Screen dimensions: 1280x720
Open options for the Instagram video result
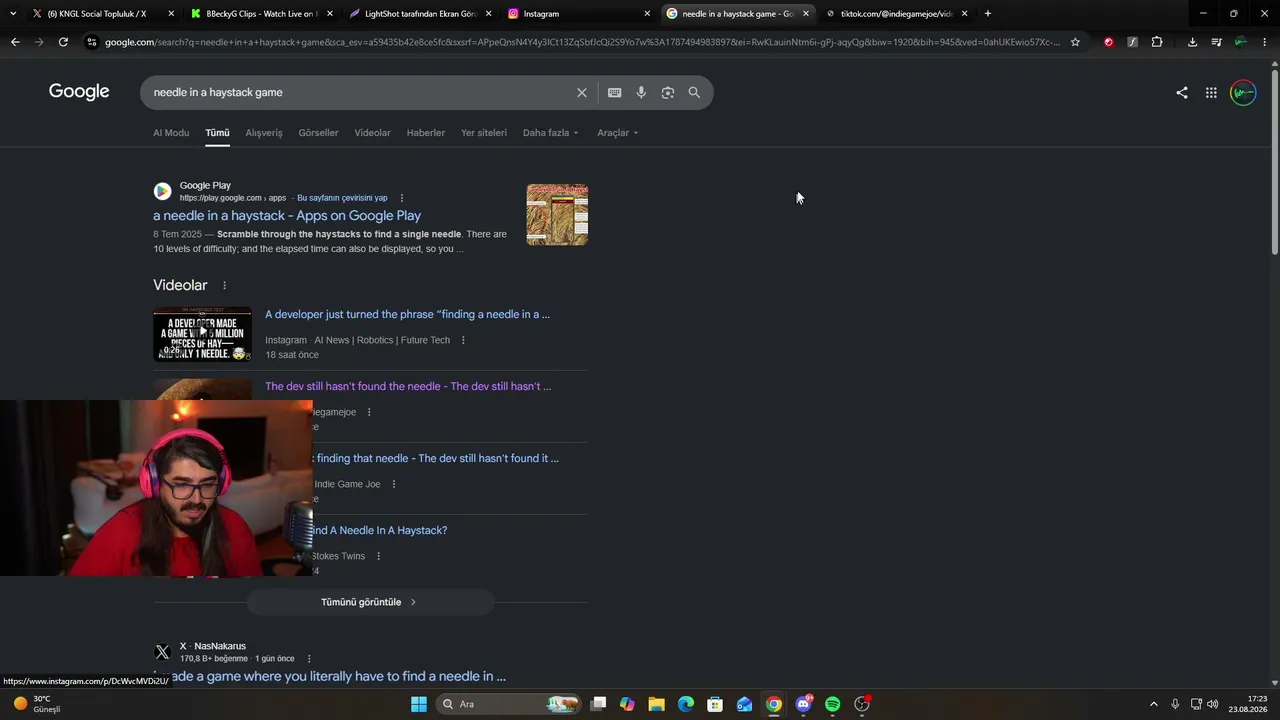[463, 340]
